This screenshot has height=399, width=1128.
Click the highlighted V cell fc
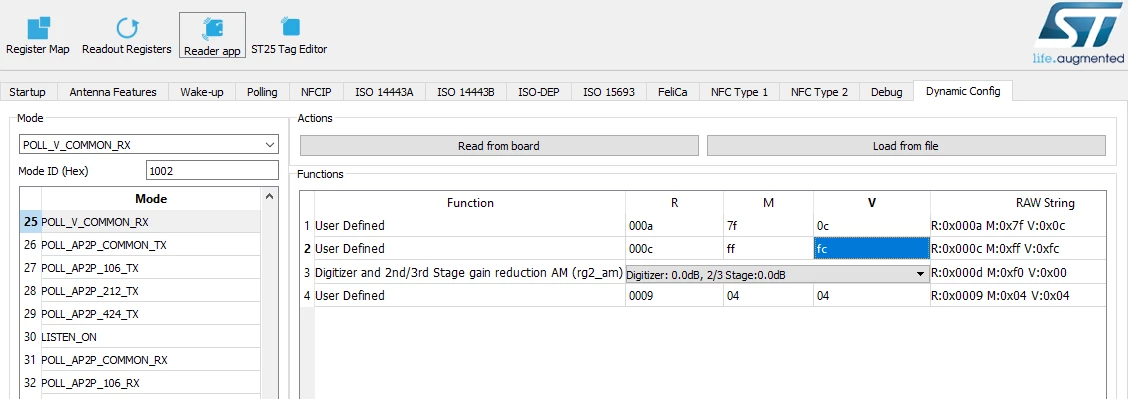pos(872,249)
